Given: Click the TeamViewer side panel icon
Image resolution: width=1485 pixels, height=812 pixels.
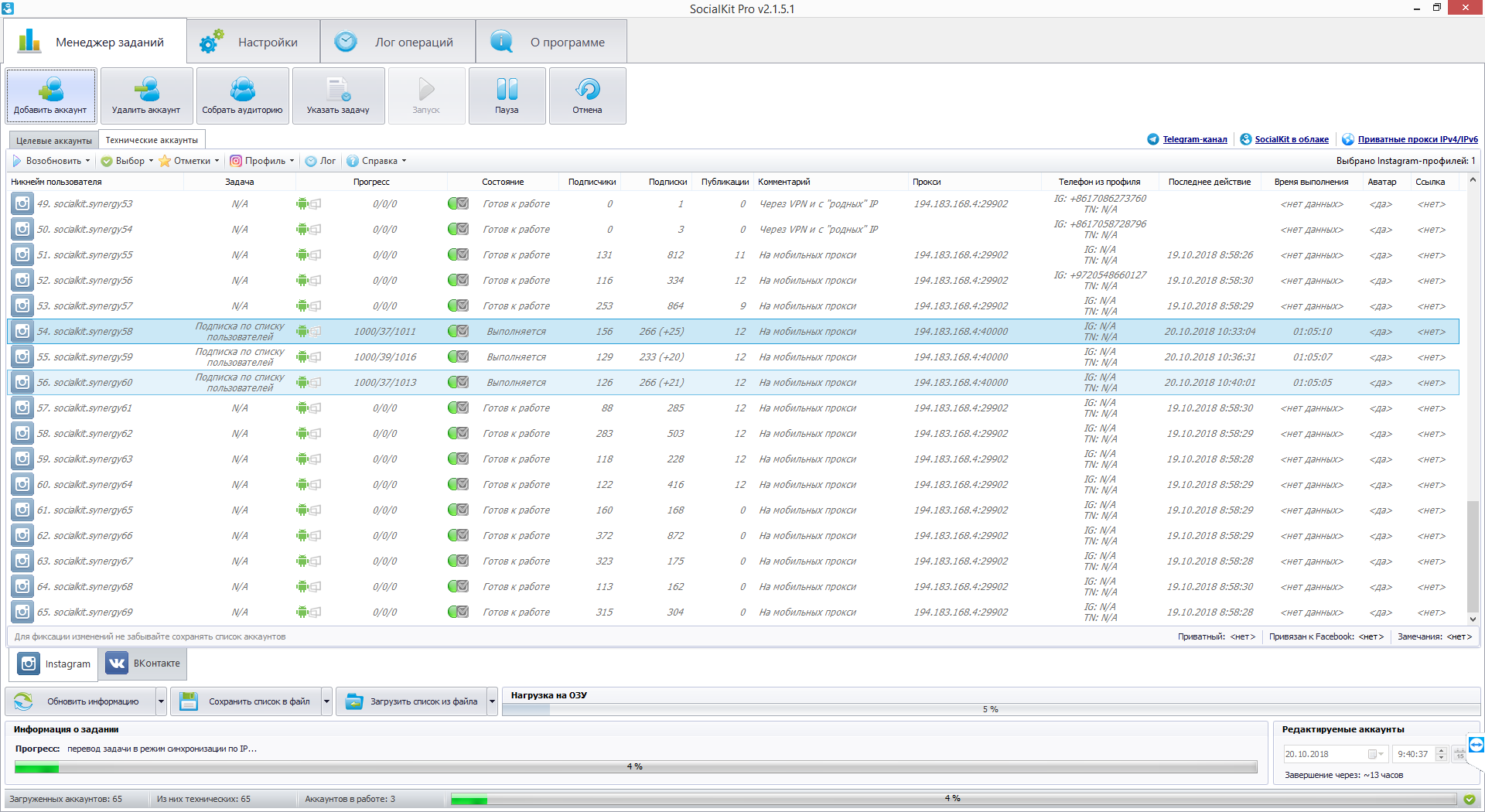Looking at the screenshot, I should coord(1476,745).
